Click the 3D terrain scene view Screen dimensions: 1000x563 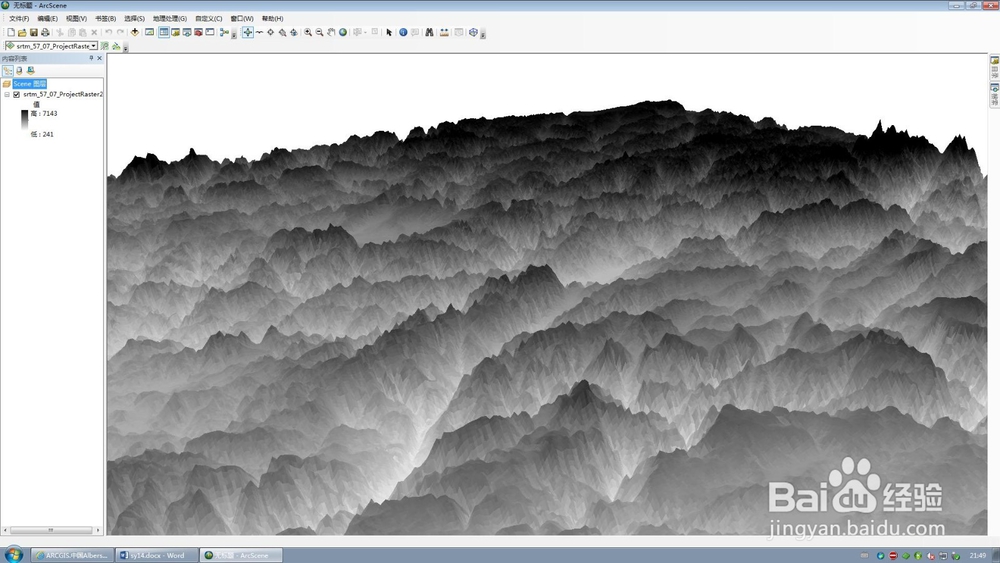click(x=547, y=294)
